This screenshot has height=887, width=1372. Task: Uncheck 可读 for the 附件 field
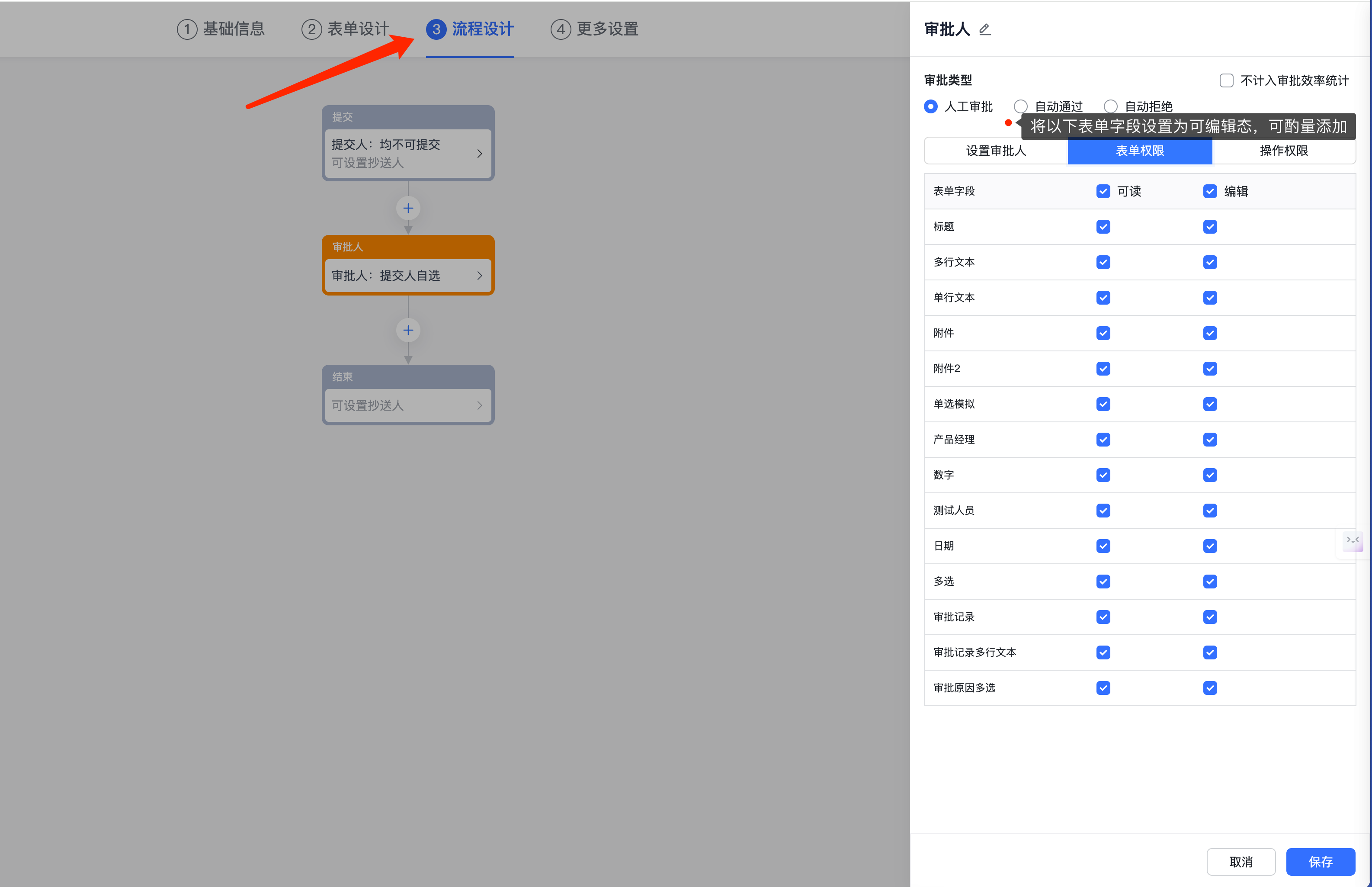point(1103,333)
